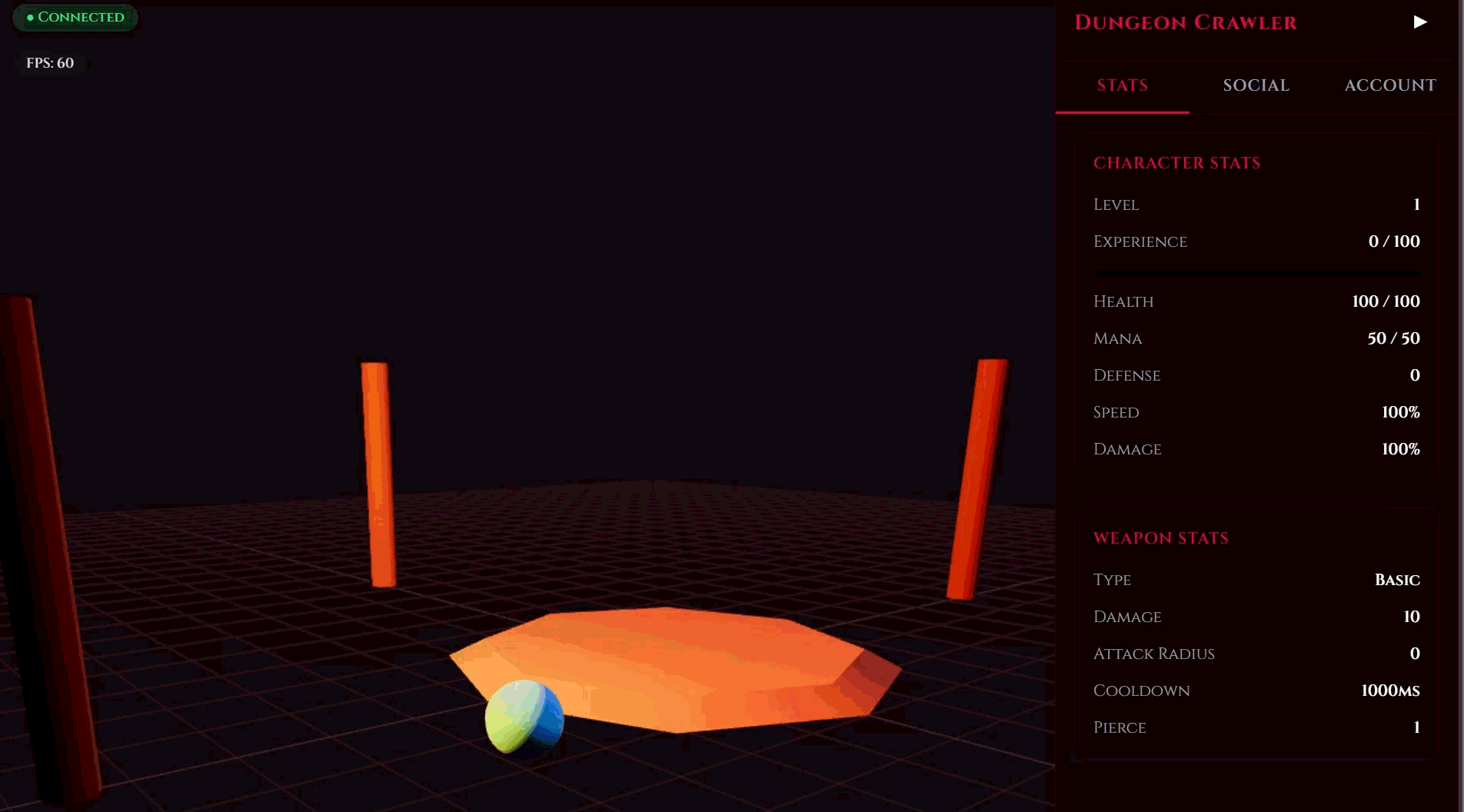
Task: Click the Mana row in Character Stats
Action: tap(1256, 338)
